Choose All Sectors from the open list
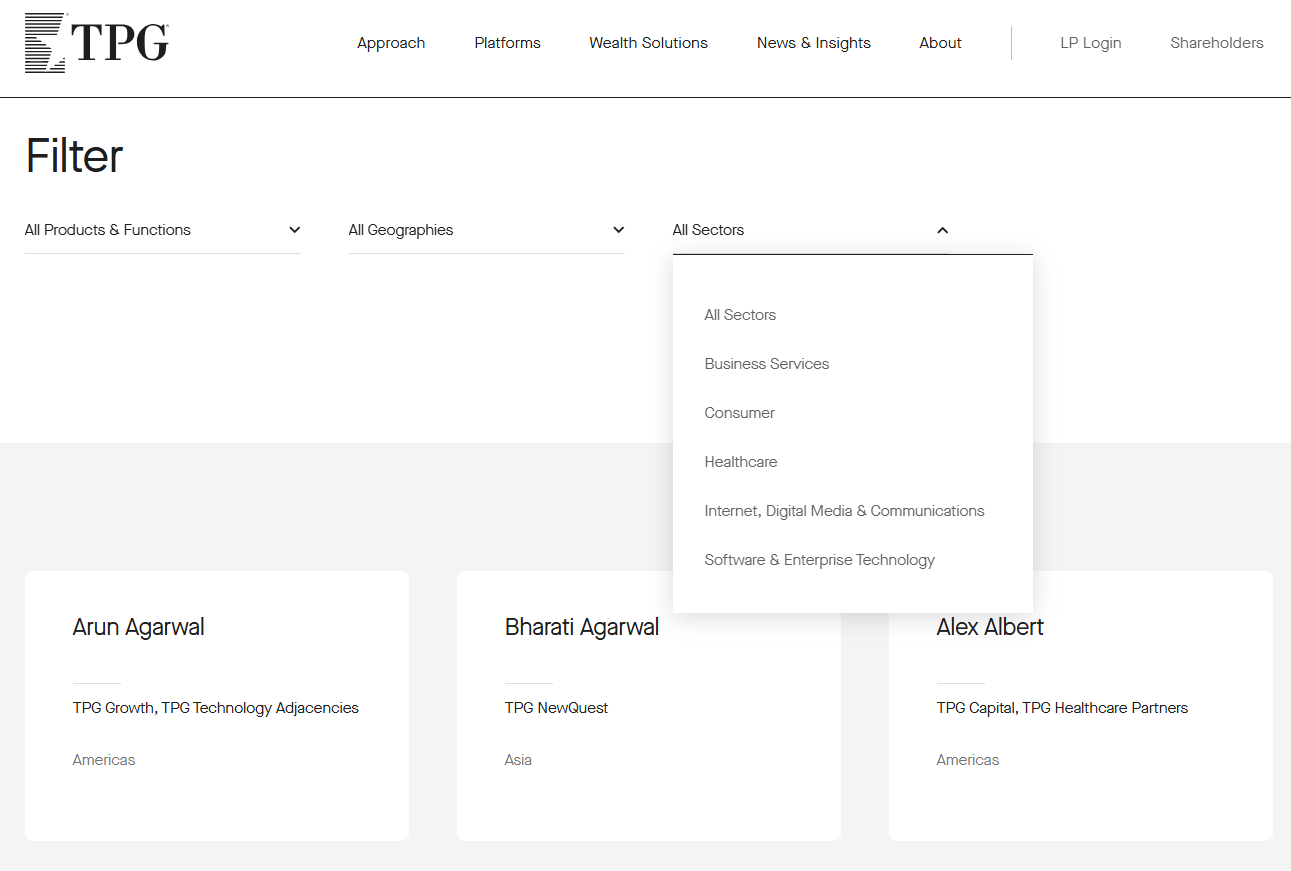1291x871 pixels. (740, 314)
